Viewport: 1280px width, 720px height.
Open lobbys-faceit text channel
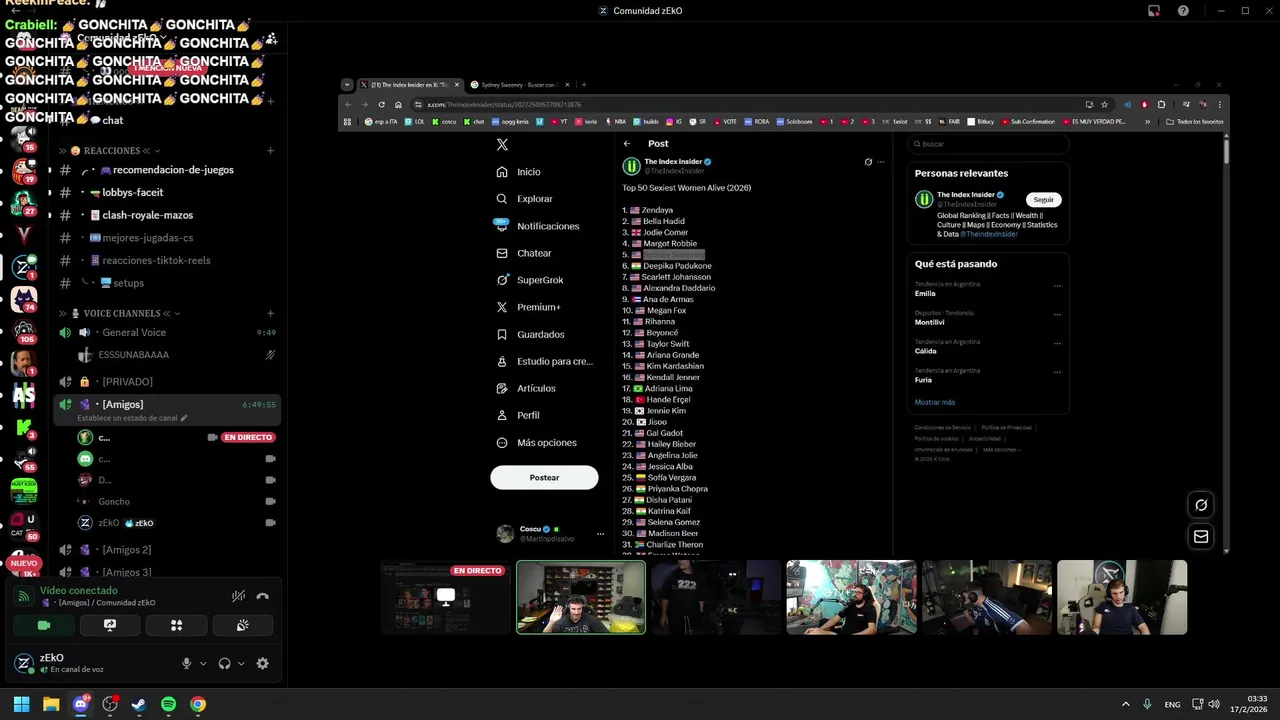(x=167, y=192)
